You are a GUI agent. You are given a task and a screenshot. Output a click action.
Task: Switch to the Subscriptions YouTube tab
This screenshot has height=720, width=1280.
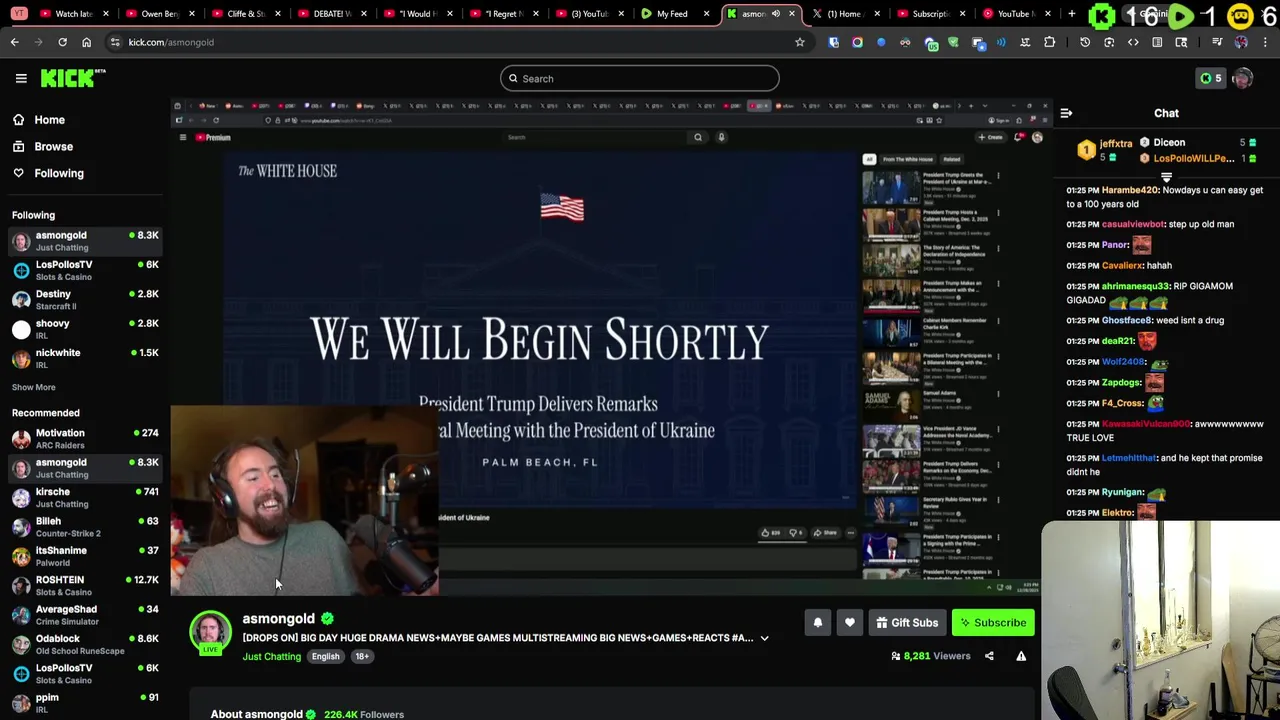(929, 14)
